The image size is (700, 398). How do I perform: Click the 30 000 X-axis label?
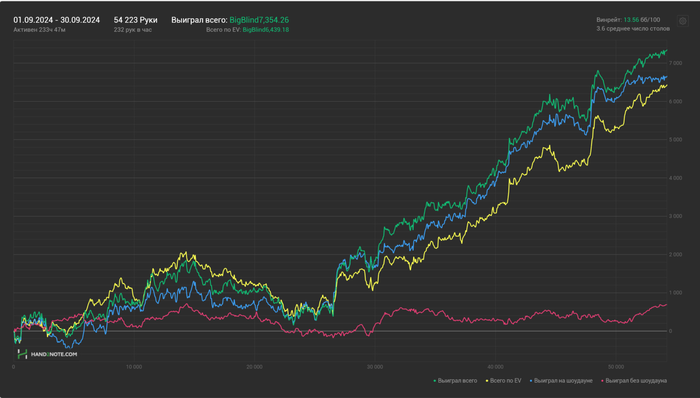click(x=375, y=367)
